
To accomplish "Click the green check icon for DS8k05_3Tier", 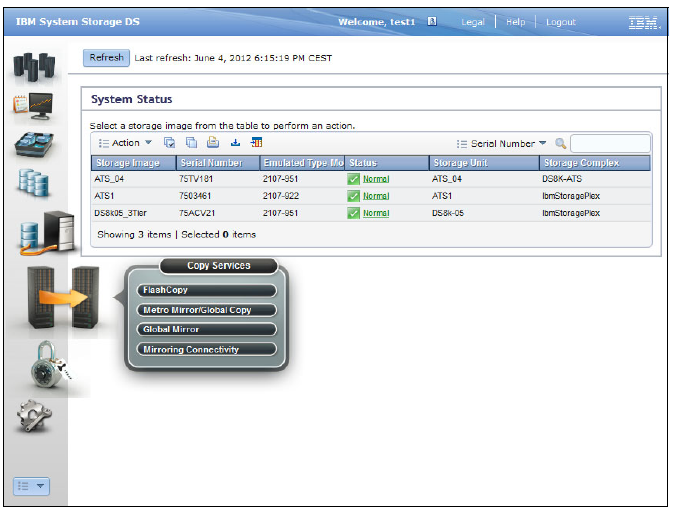I will tap(354, 213).
